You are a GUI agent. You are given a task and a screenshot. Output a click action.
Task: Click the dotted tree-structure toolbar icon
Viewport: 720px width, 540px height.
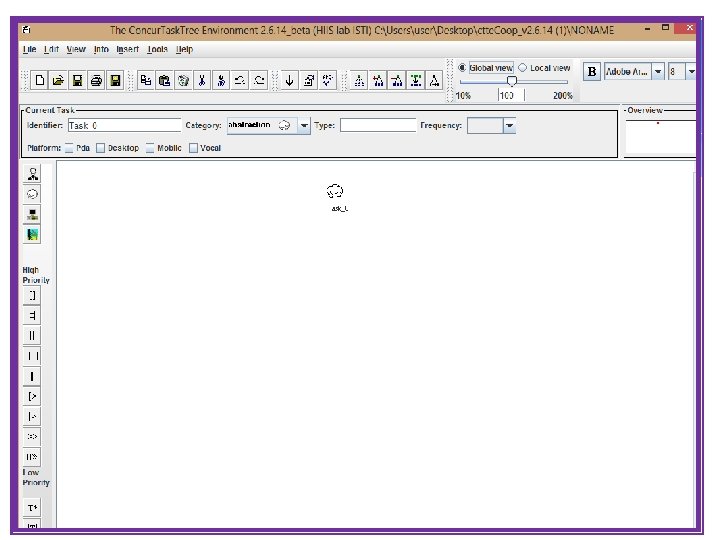pyautogui.click(x=359, y=81)
